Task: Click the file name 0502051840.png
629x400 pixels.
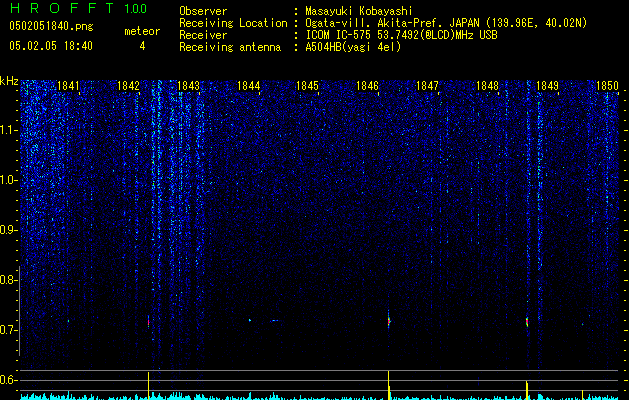Action: click(51, 26)
